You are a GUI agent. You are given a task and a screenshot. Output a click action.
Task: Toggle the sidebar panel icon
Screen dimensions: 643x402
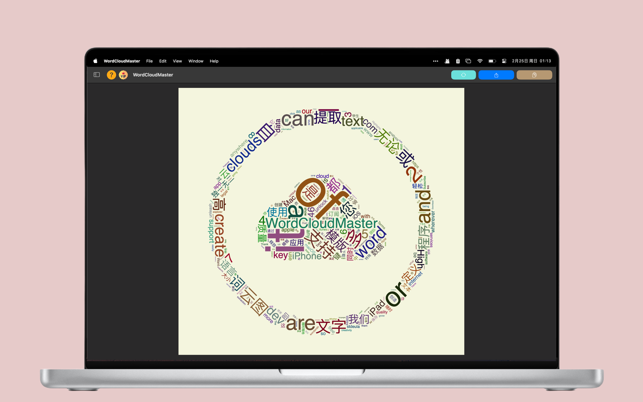(x=97, y=75)
